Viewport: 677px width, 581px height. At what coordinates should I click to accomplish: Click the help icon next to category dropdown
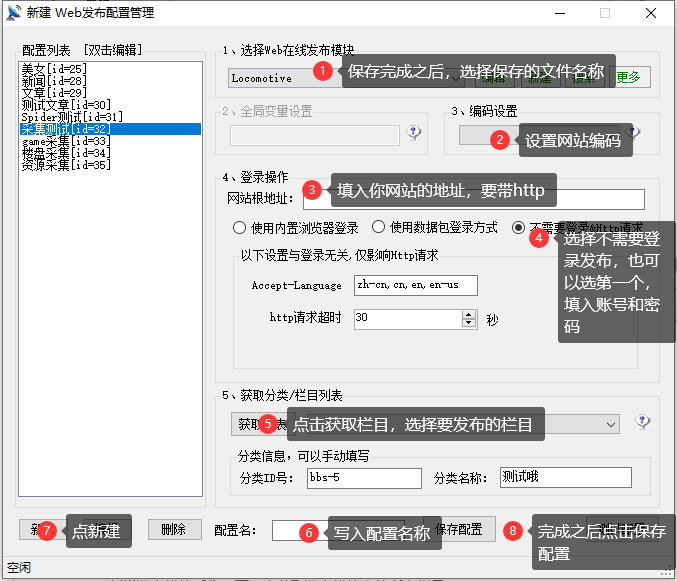[x=642, y=421]
